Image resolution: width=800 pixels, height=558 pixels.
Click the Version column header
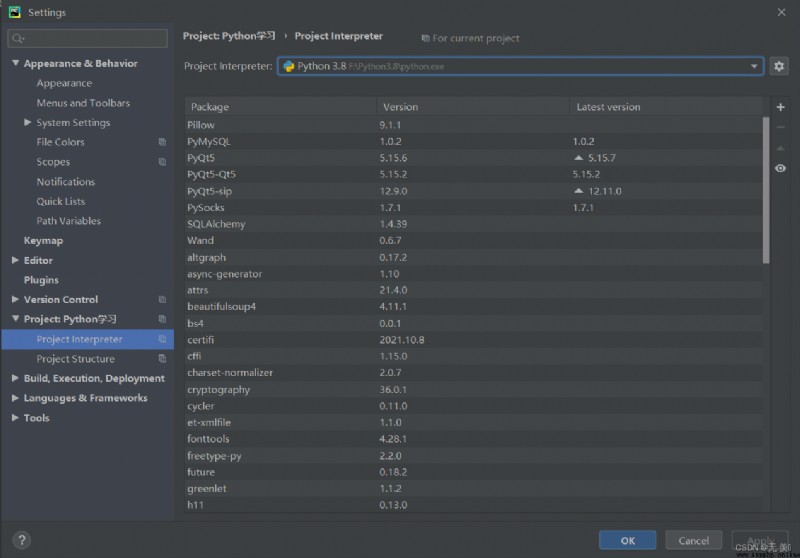(473, 107)
